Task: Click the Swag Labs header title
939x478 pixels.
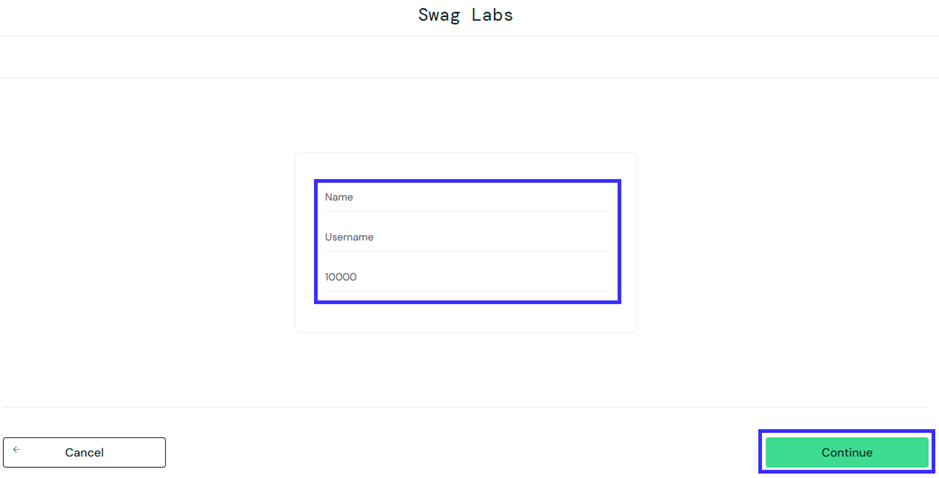Action: point(465,15)
